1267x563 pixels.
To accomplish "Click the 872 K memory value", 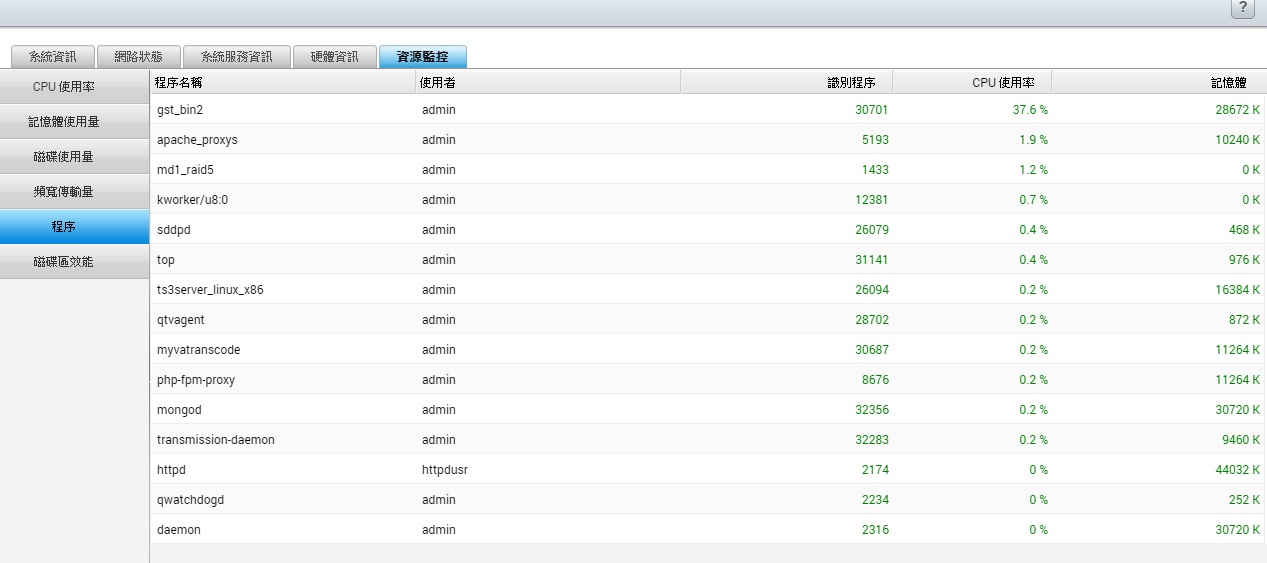I will click(x=1245, y=320).
